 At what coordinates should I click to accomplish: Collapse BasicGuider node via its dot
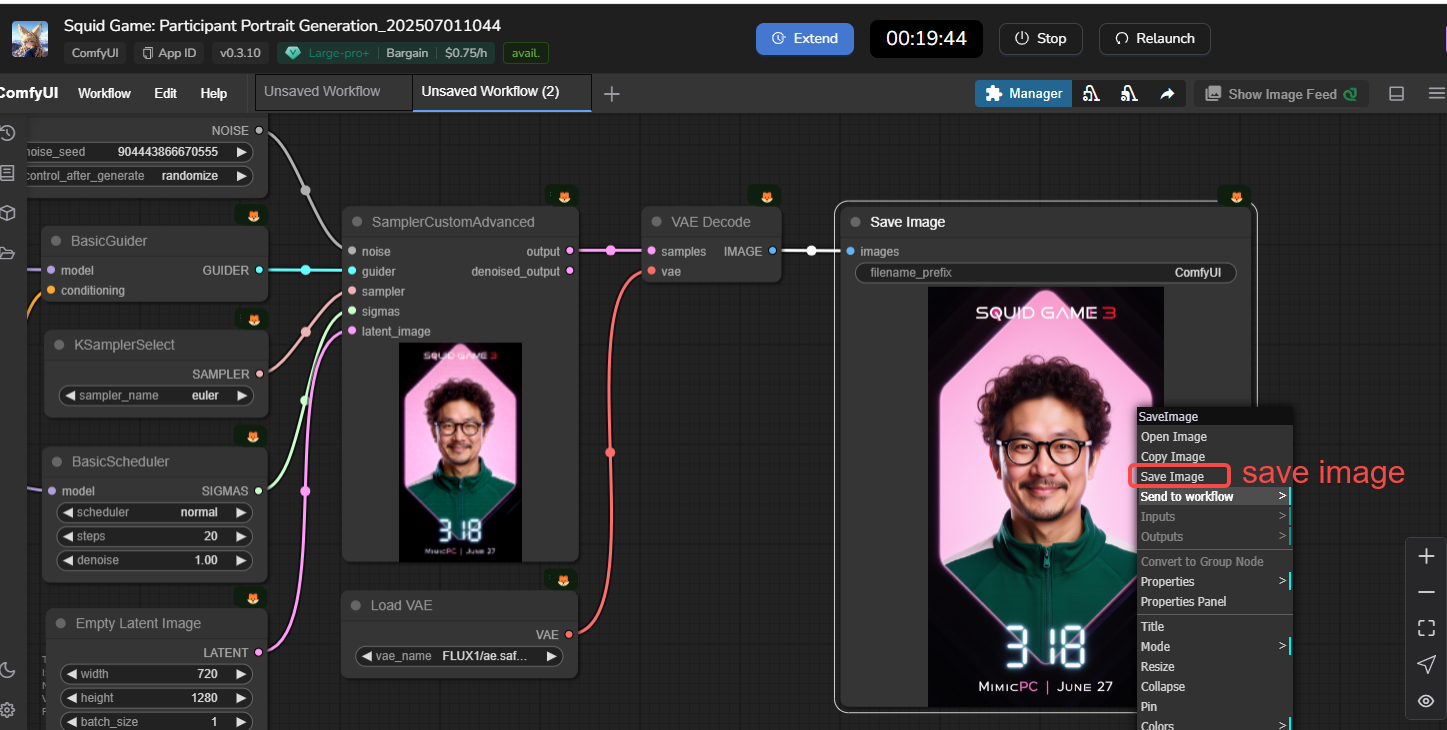pos(57,241)
